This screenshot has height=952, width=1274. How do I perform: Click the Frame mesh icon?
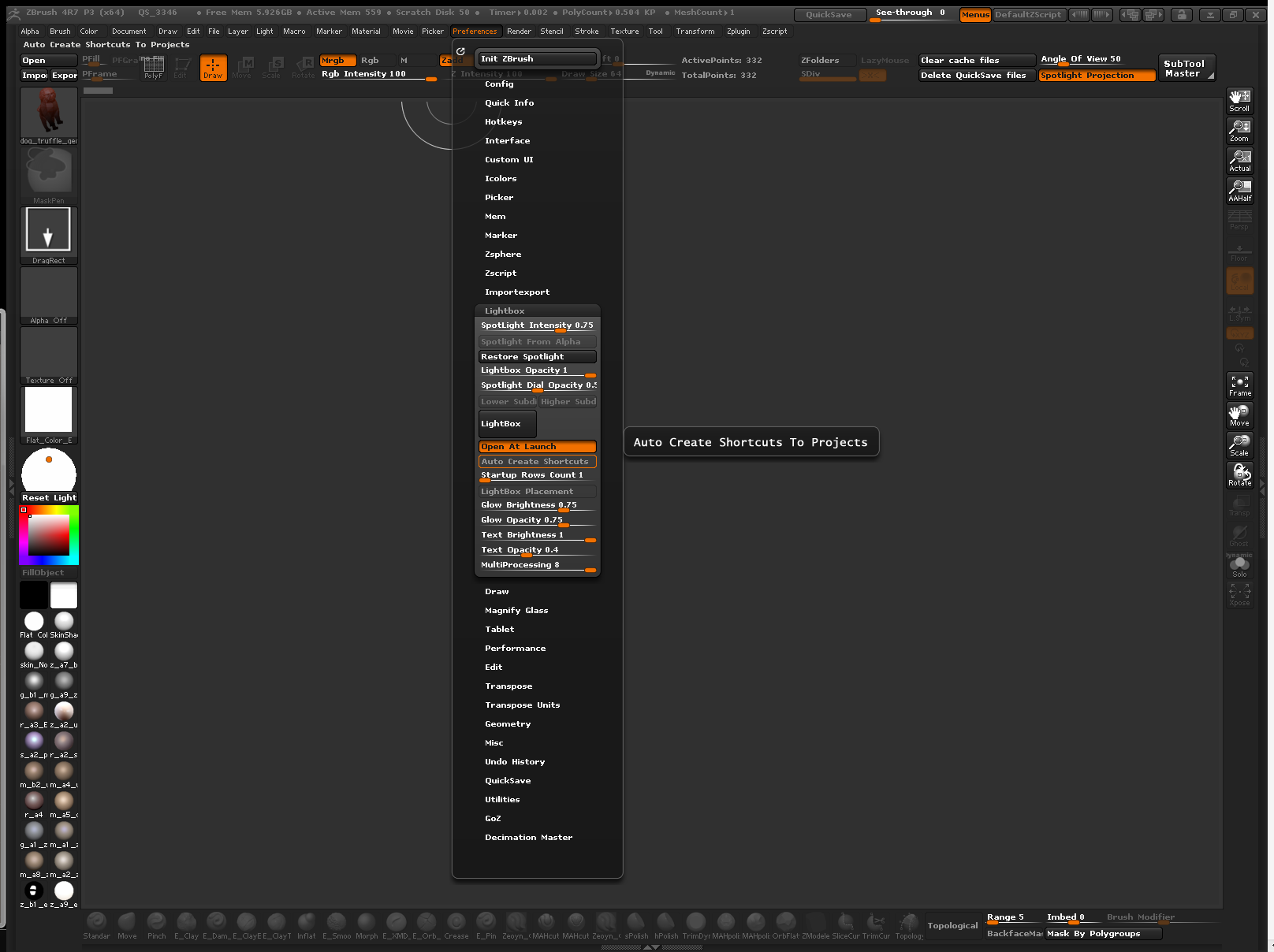pos(1239,385)
